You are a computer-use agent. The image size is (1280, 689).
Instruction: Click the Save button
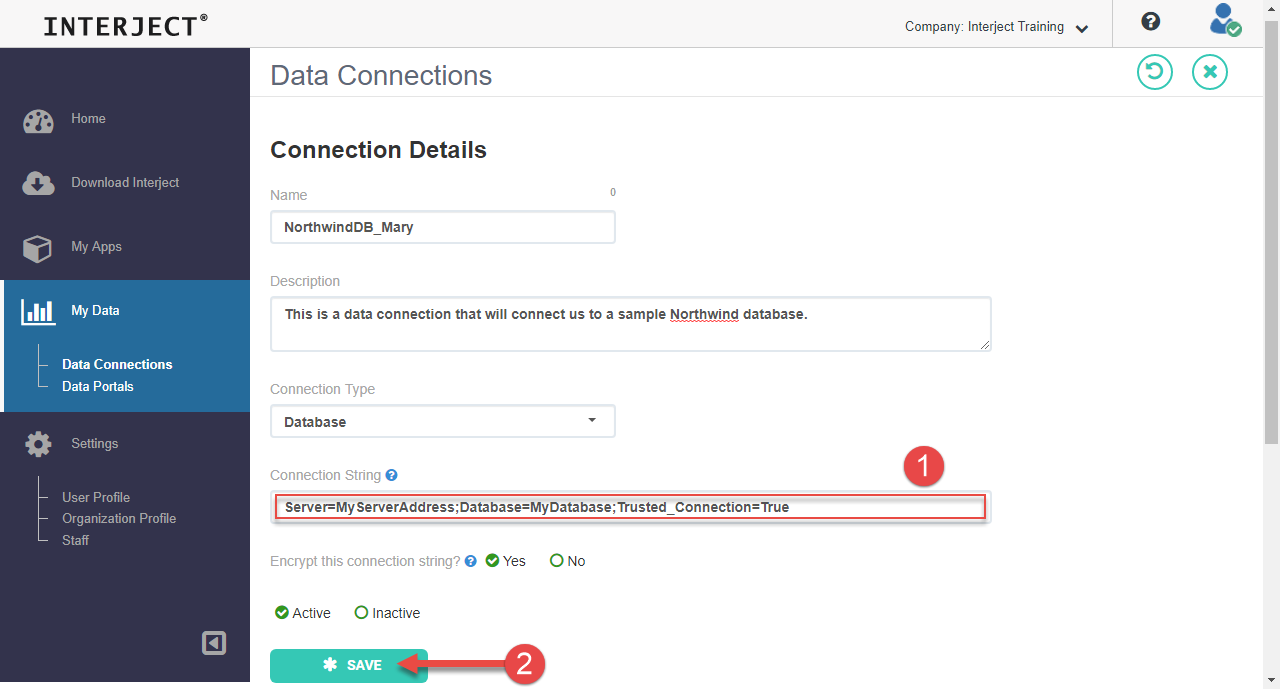tap(349, 665)
